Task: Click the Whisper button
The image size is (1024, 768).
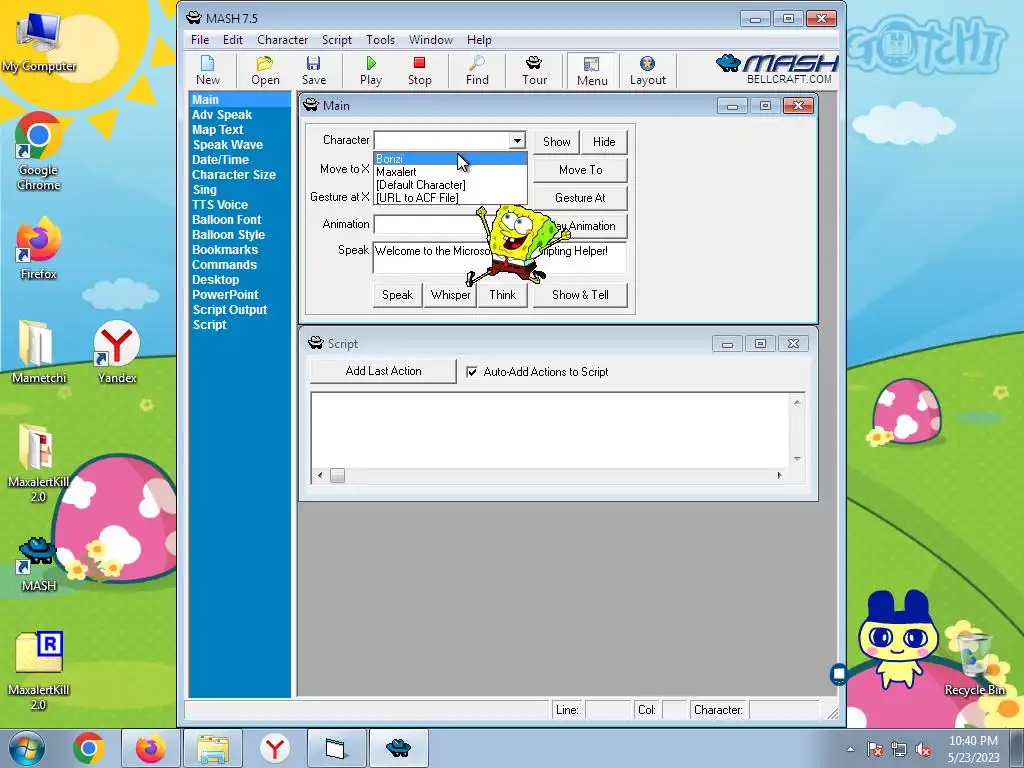Action: click(451, 295)
